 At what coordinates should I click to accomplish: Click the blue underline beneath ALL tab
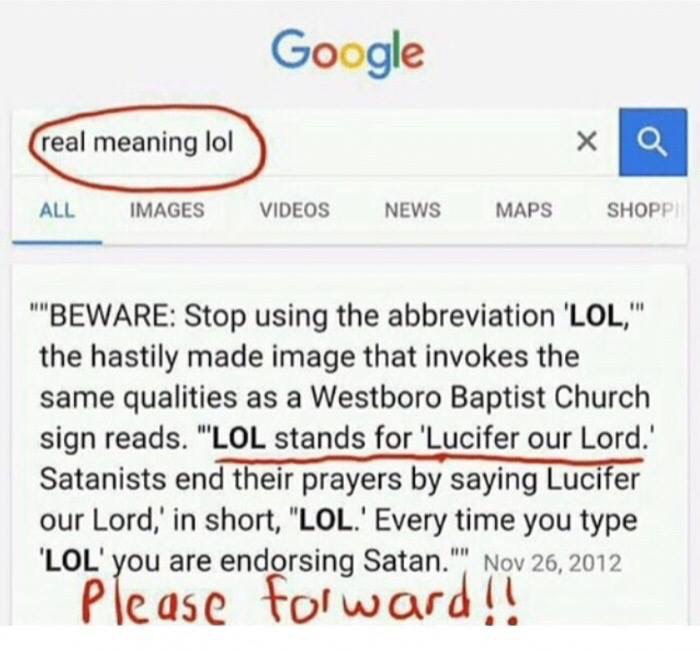click(x=57, y=243)
